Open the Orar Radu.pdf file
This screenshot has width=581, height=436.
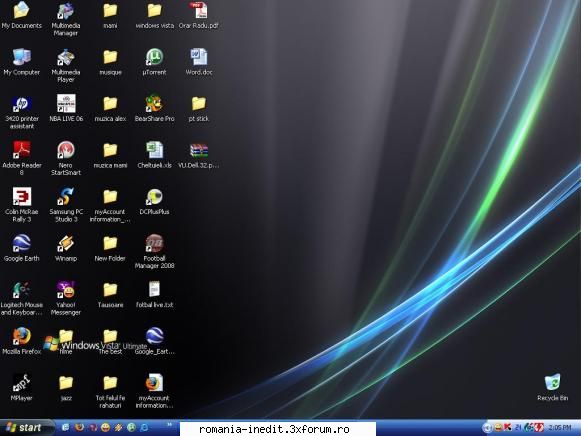(x=199, y=16)
